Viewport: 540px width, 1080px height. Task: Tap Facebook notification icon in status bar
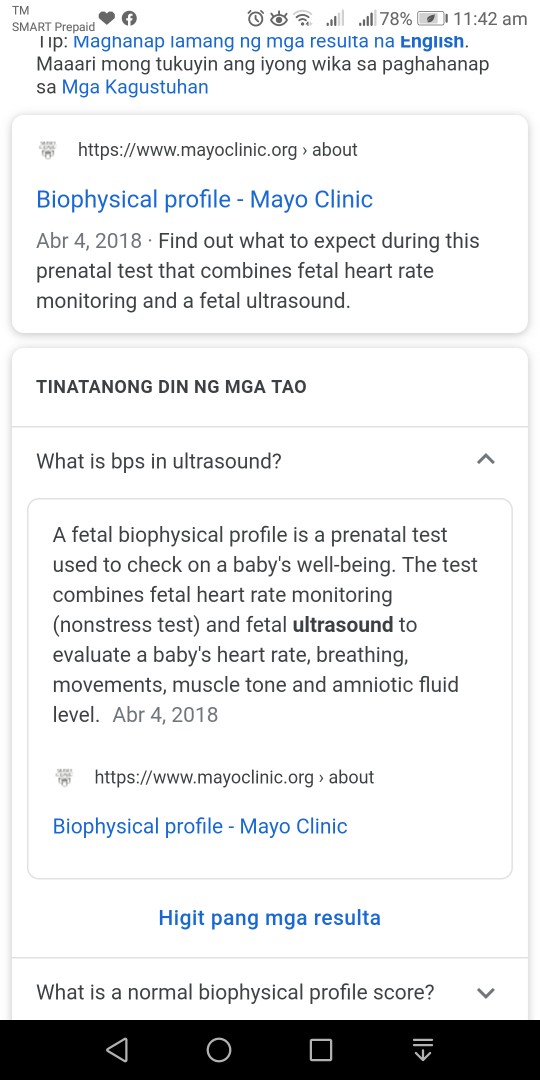point(129,19)
